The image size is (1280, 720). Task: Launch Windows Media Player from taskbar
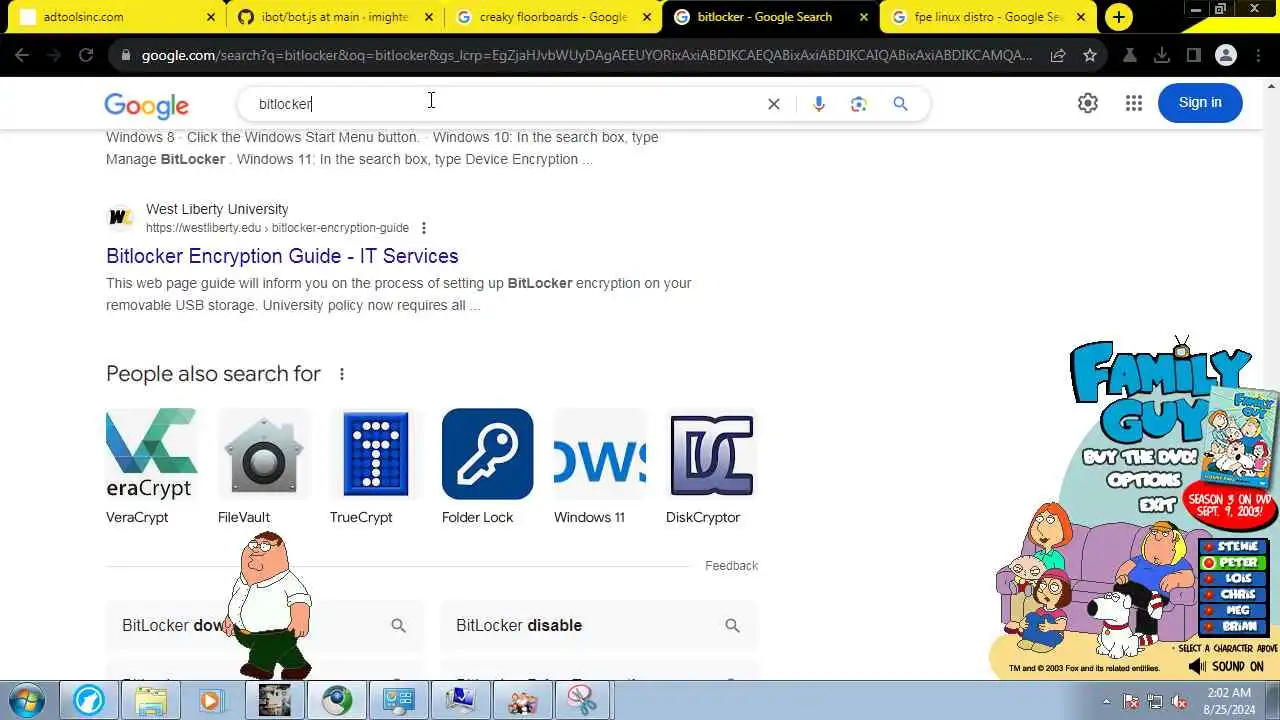[x=211, y=701]
